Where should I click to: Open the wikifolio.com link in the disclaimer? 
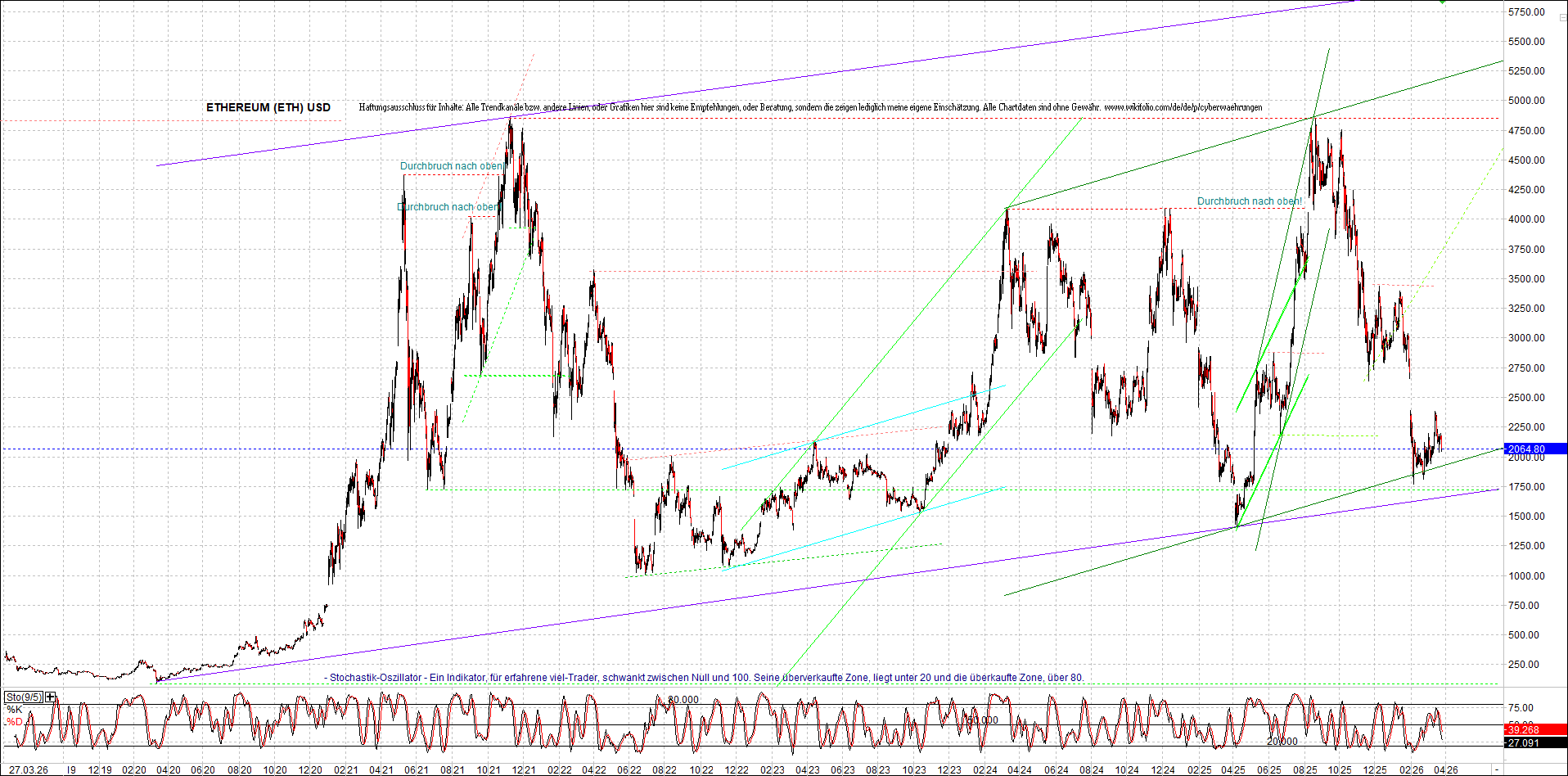pyautogui.click(x=1183, y=107)
